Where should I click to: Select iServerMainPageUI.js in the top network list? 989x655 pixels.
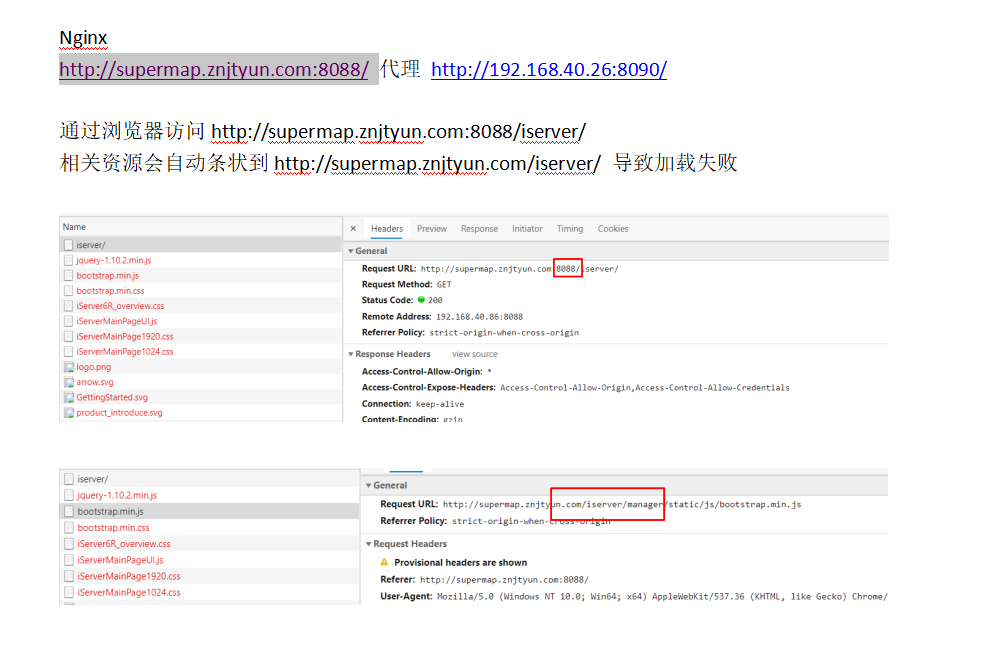click(201, 321)
